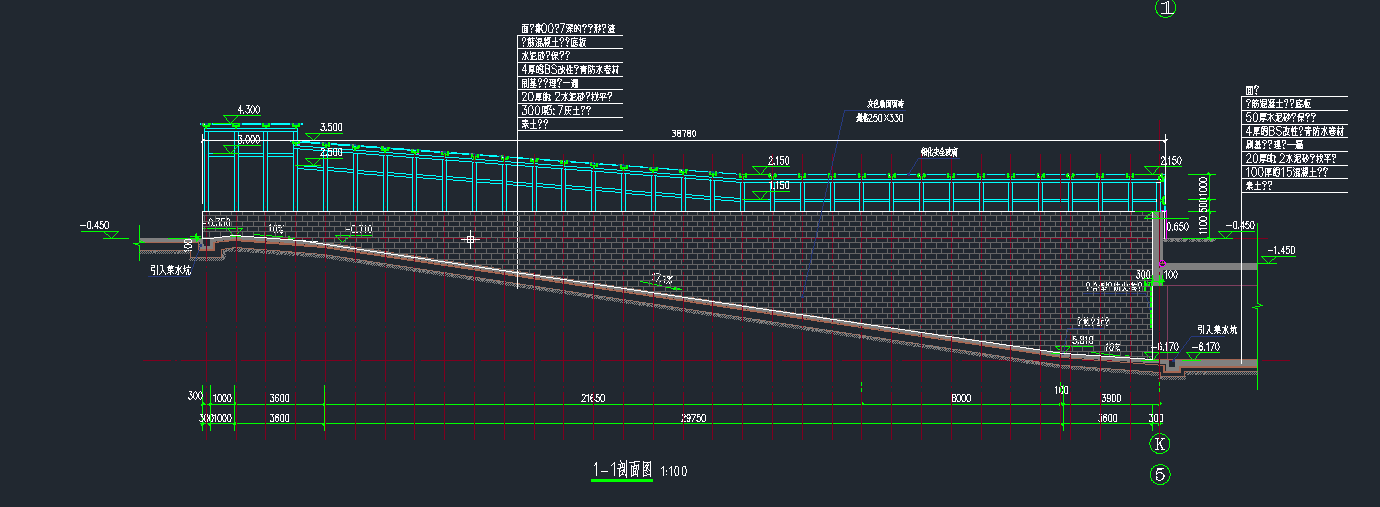Click the 1.150 elevation label
1380x507 pixels.
pos(778,185)
